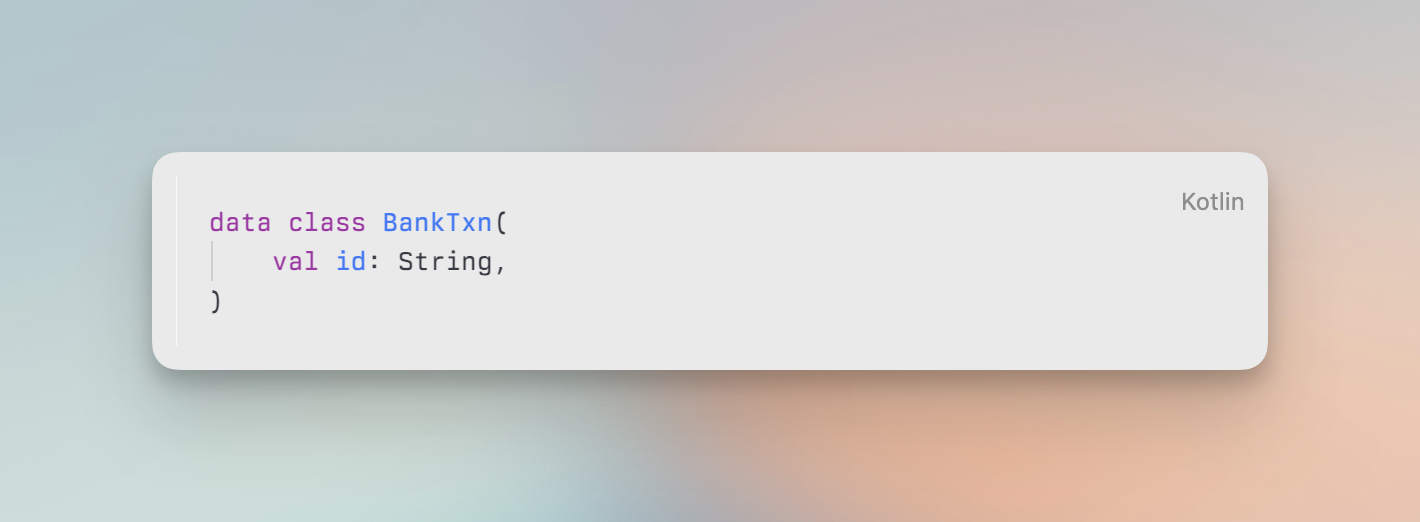This screenshot has height=522, width=1420.
Task: Click the opening parenthesis after BankTxn
Action: click(501, 222)
